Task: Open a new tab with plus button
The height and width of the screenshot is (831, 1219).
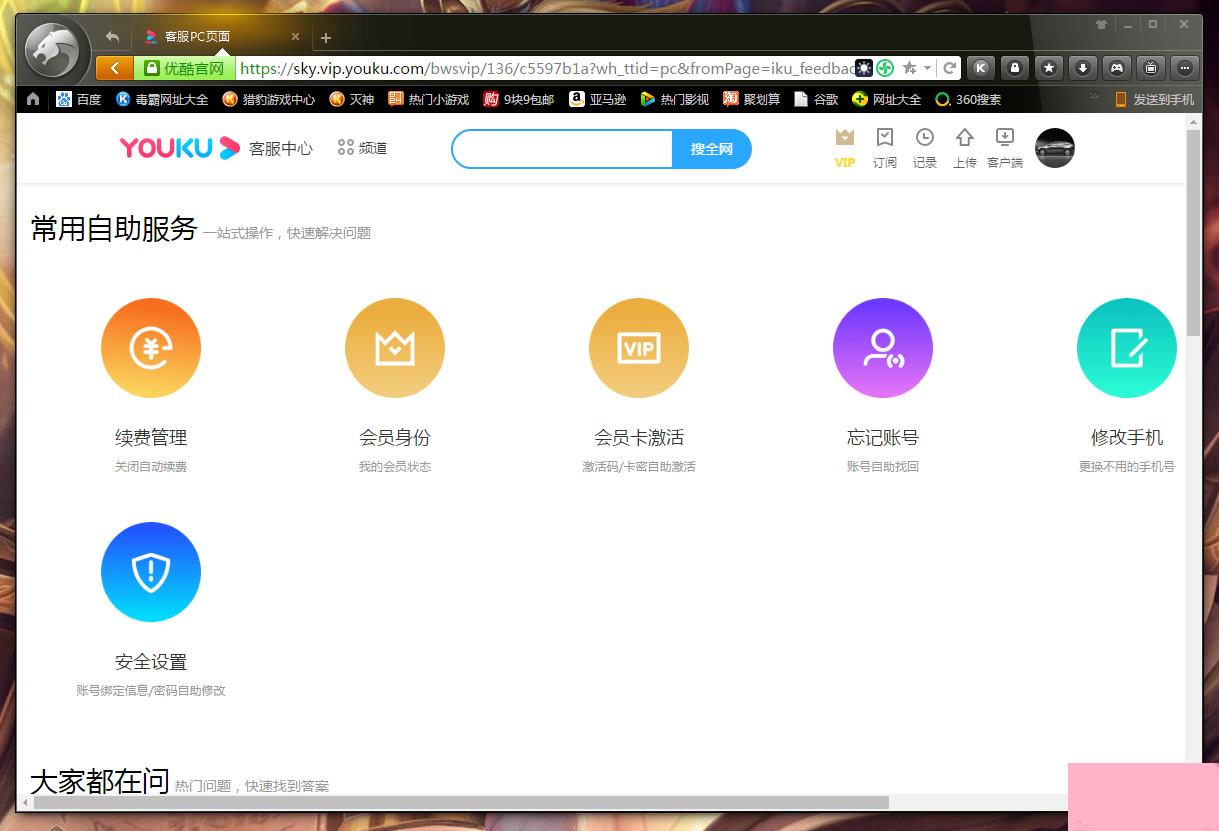Action: [326, 38]
